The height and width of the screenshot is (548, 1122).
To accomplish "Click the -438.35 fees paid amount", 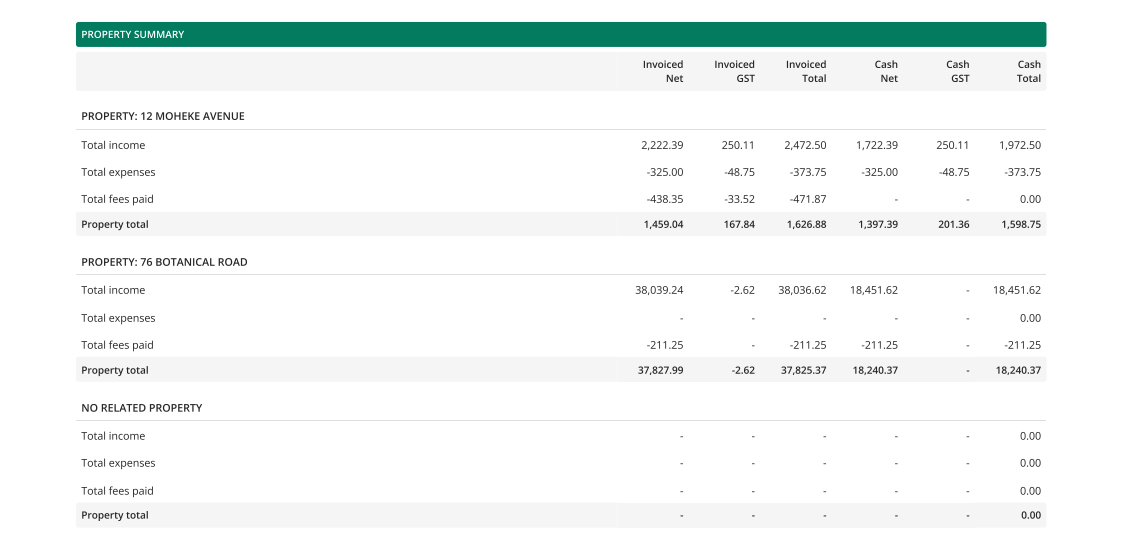I will pyautogui.click(x=665, y=199).
